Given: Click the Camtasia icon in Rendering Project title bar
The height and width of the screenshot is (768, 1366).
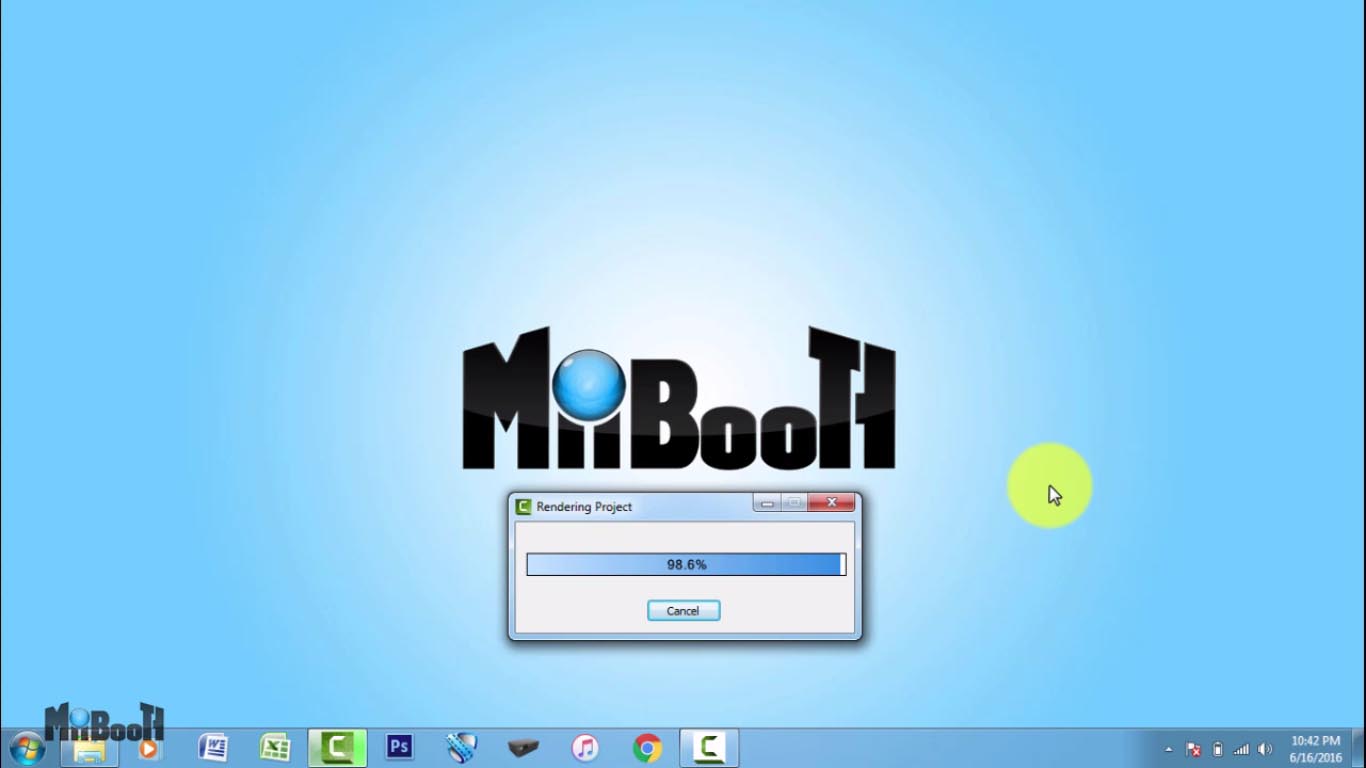Looking at the screenshot, I should (x=523, y=506).
